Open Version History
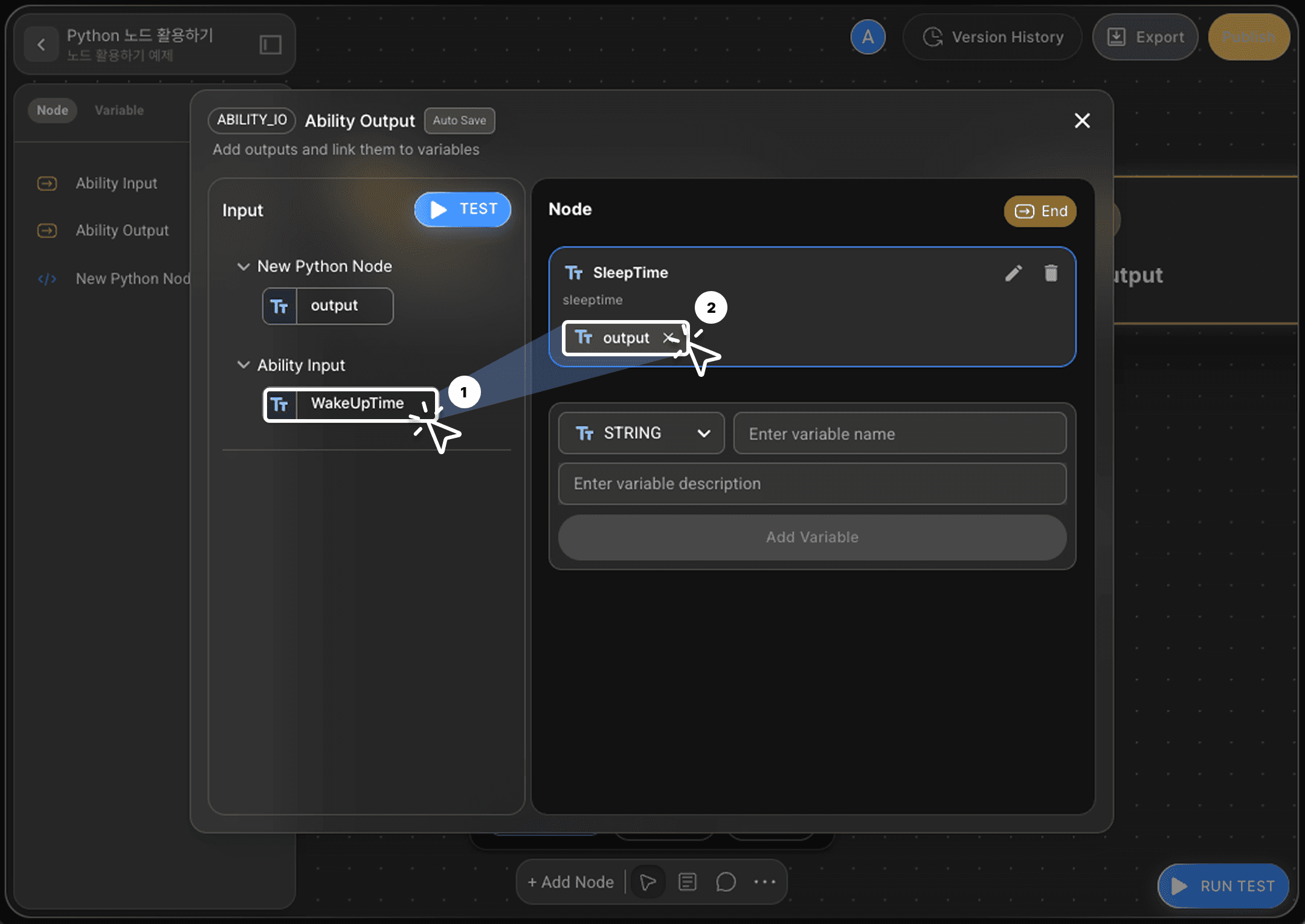 pyautogui.click(x=993, y=37)
